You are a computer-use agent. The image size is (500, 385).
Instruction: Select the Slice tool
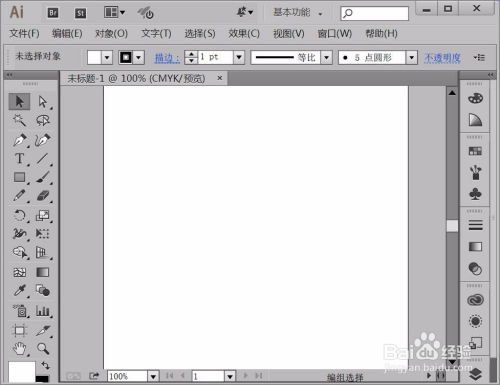pos(43,330)
